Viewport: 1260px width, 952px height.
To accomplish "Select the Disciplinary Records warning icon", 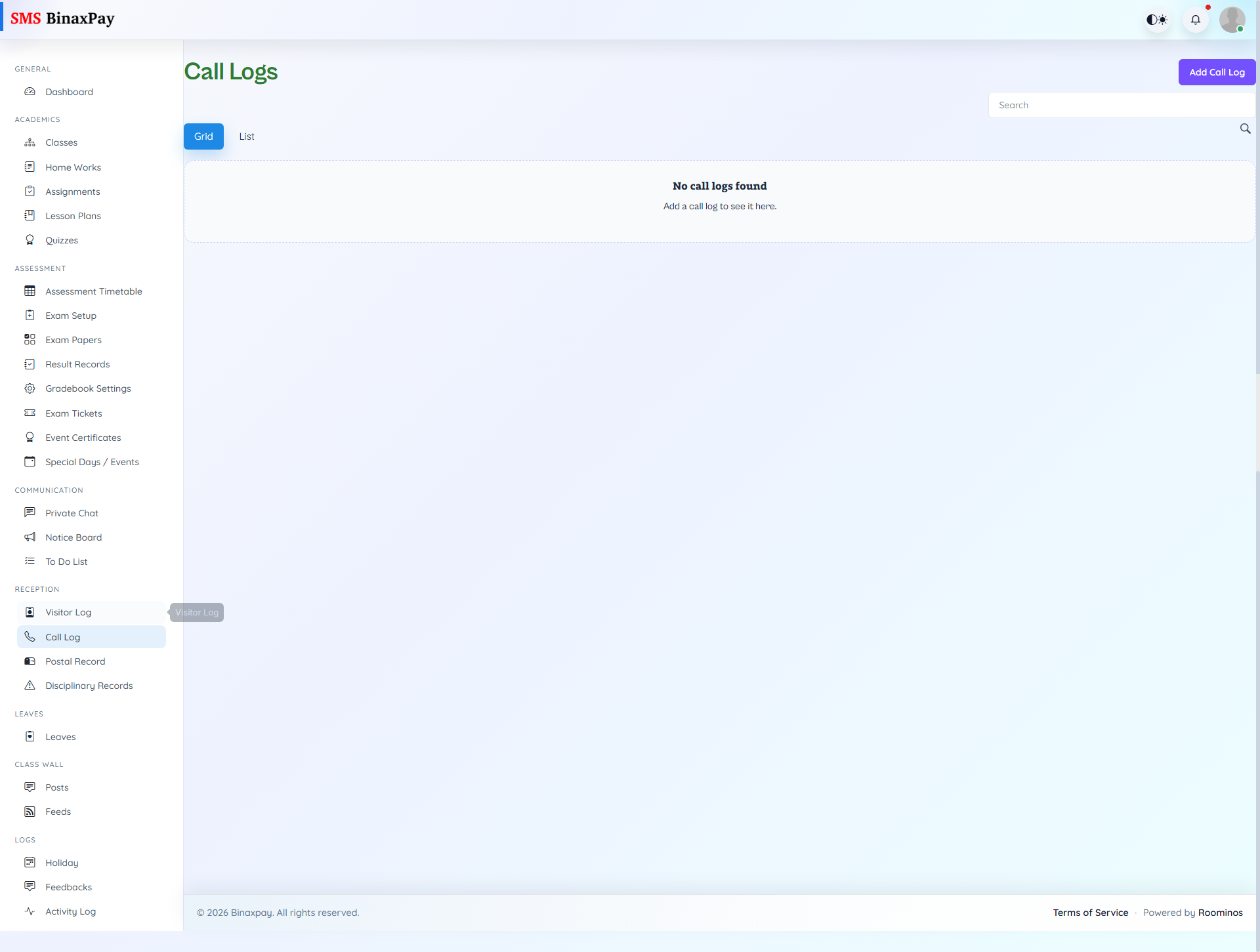I will pyautogui.click(x=30, y=685).
